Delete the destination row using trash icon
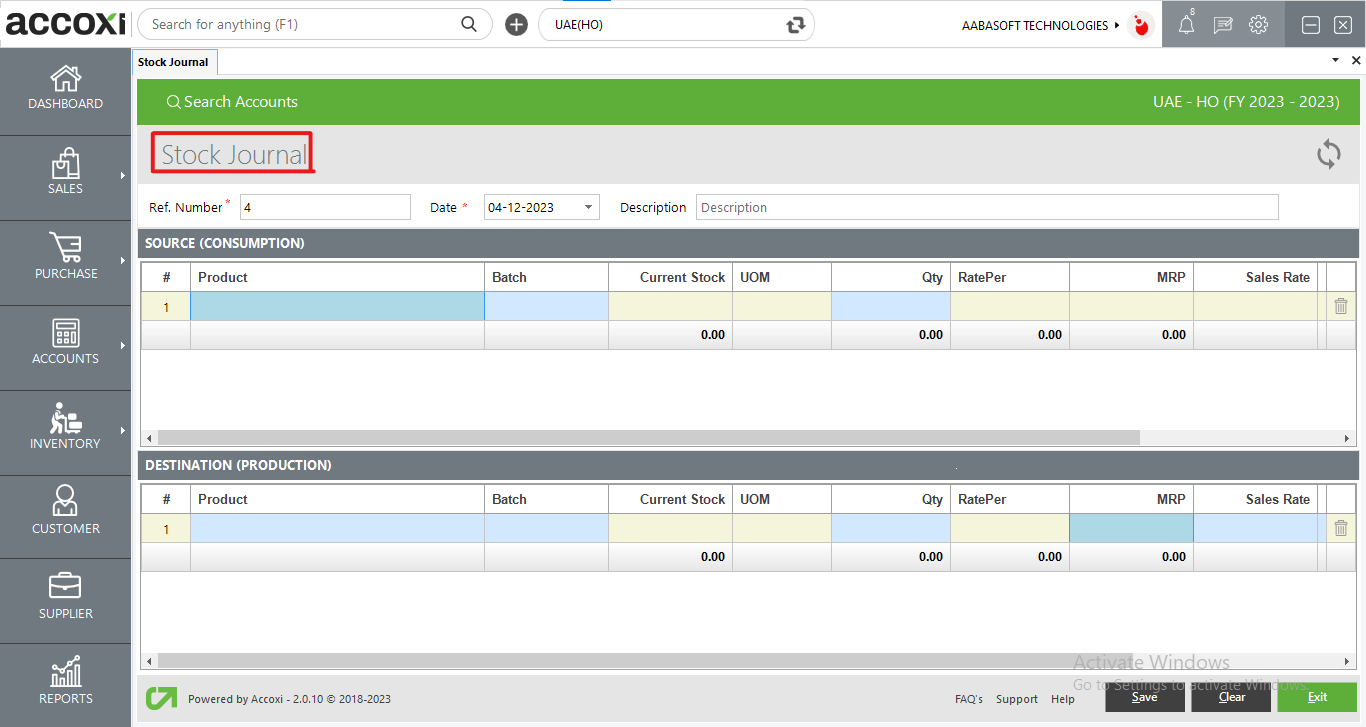 (1341, 528)
